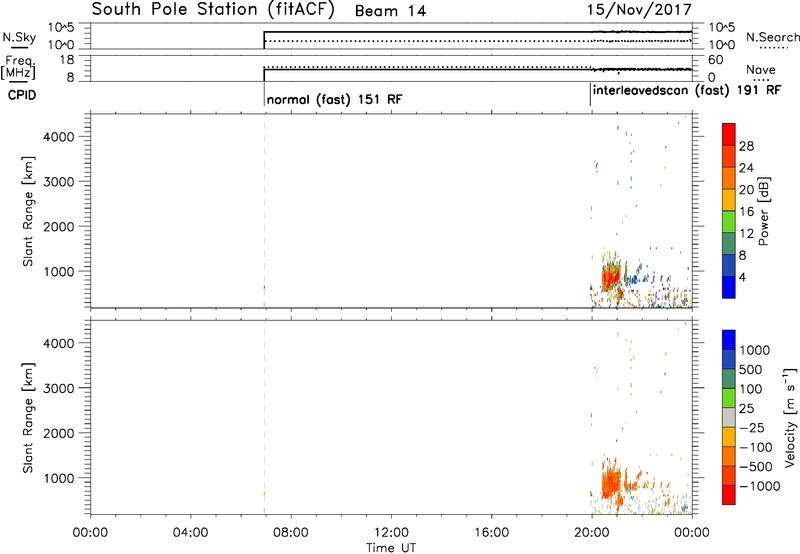800x554 pixels.
Task: Click the 'South Pole Station (fitACF)' title
Action: tap(213, 10)
